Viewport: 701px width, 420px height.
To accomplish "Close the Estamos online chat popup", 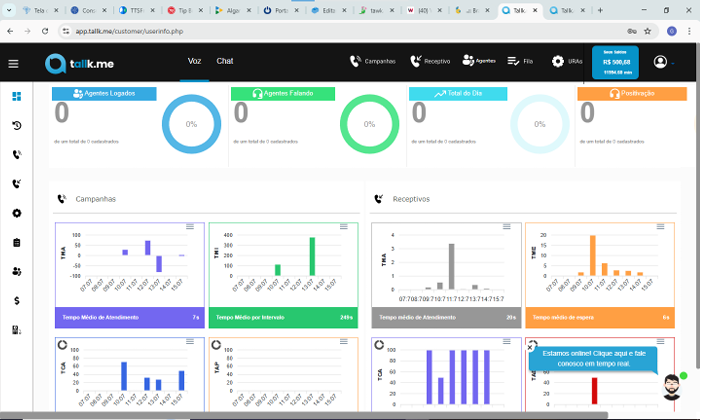I will tap(530, 347).
